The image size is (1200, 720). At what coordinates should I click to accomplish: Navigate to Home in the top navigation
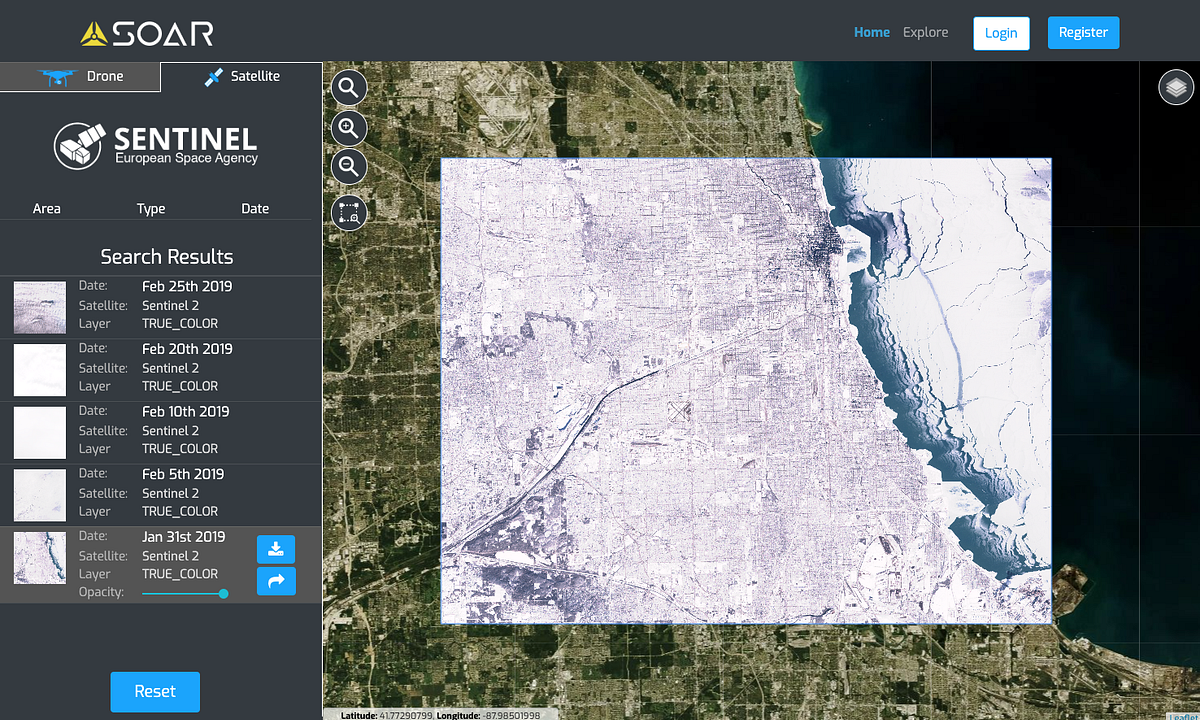tap(871, 32)
